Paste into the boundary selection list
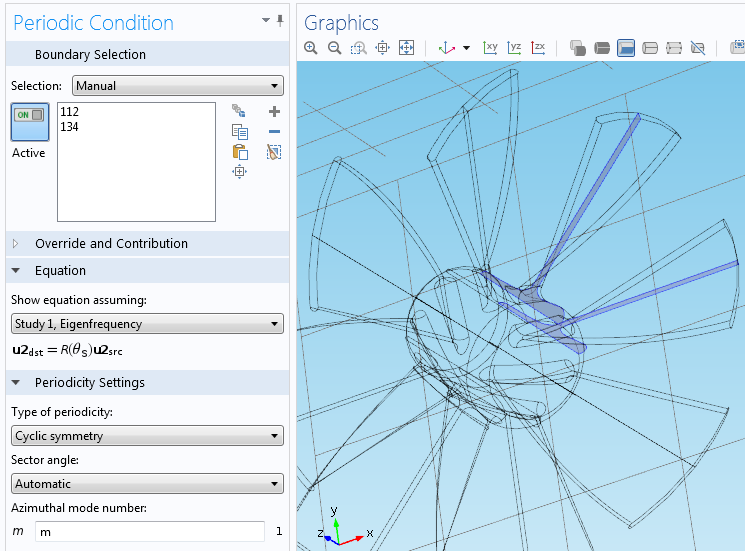The height and width of the screenshot is (551, 745). click(240, 152)
